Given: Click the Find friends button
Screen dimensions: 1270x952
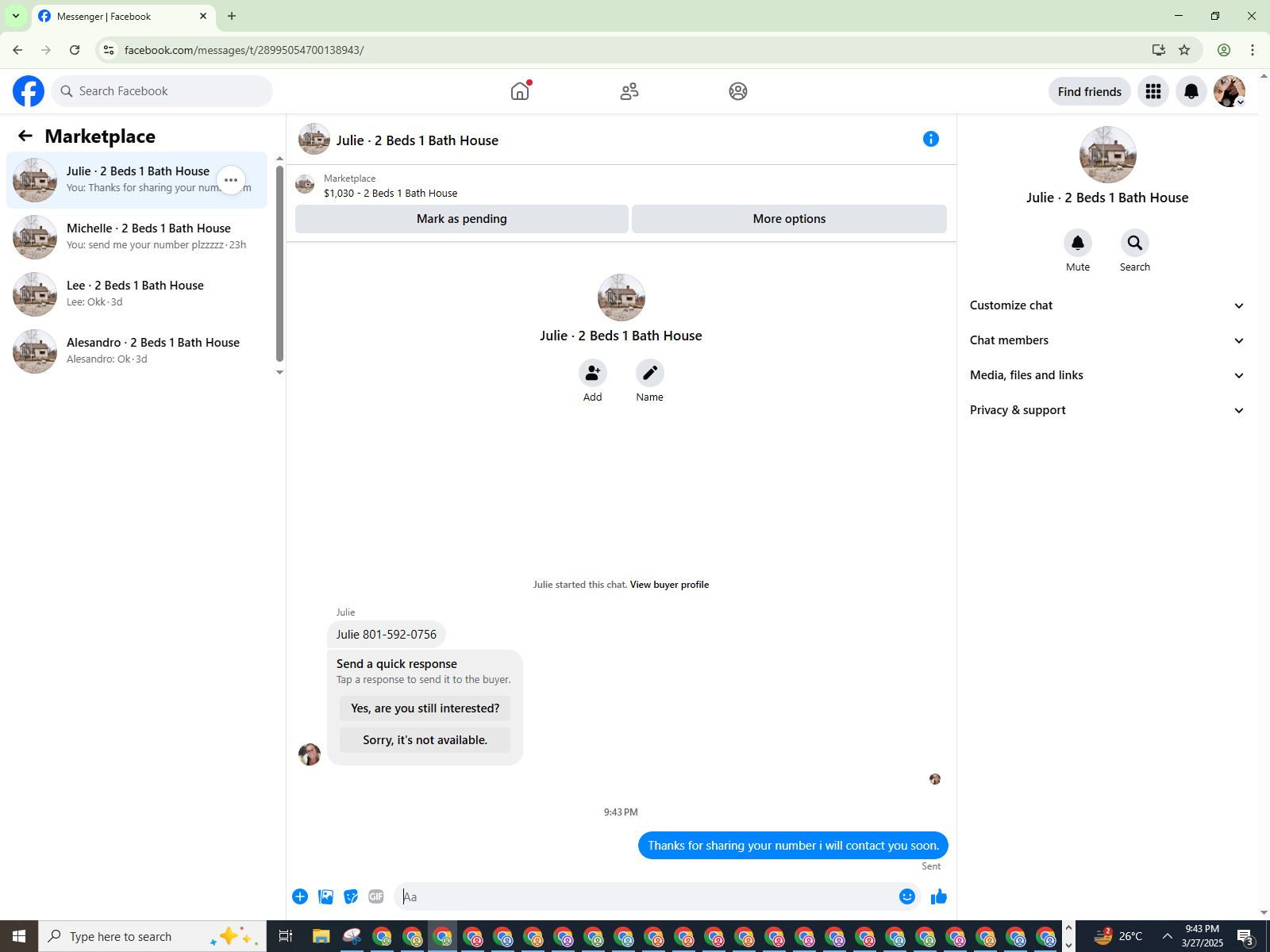Looking at the screenshot, I should coord(1090,91).
